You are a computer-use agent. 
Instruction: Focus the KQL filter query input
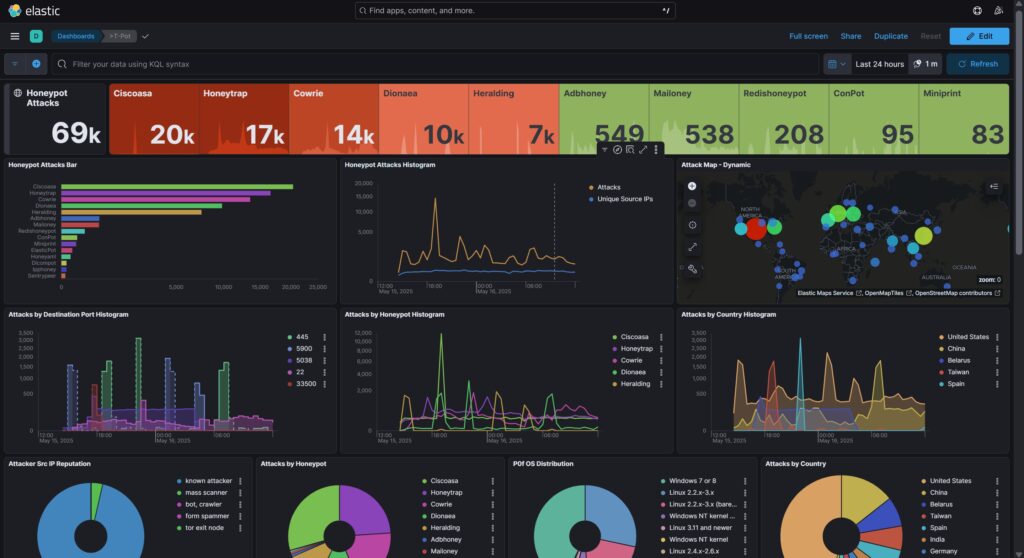pyautogui.click(x=434, y=64)
